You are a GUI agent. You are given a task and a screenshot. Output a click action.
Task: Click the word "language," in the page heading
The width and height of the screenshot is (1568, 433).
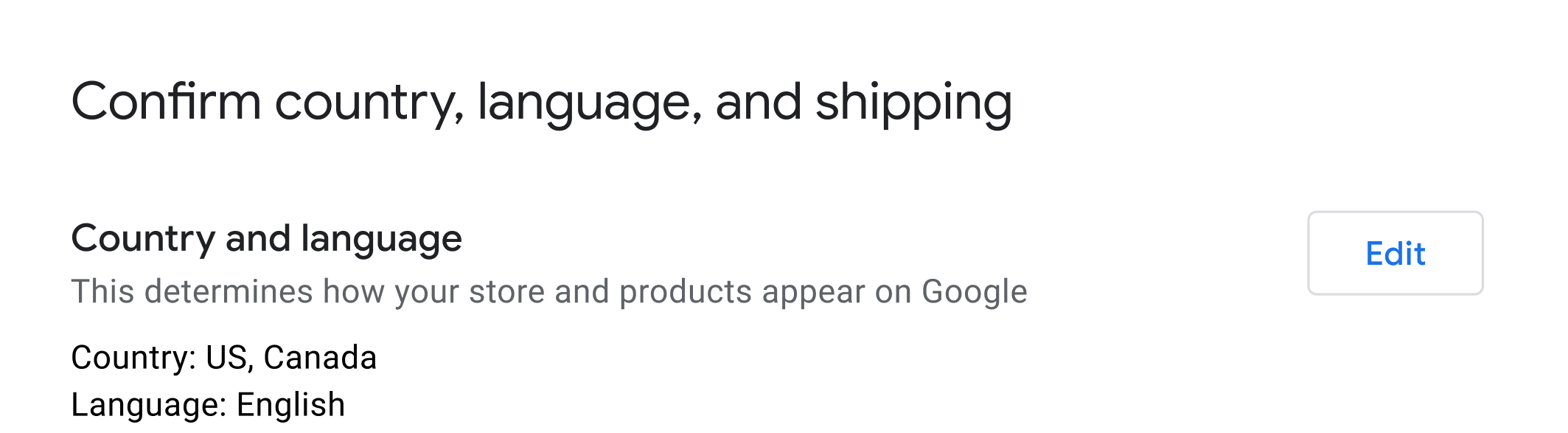pos(589,102)
